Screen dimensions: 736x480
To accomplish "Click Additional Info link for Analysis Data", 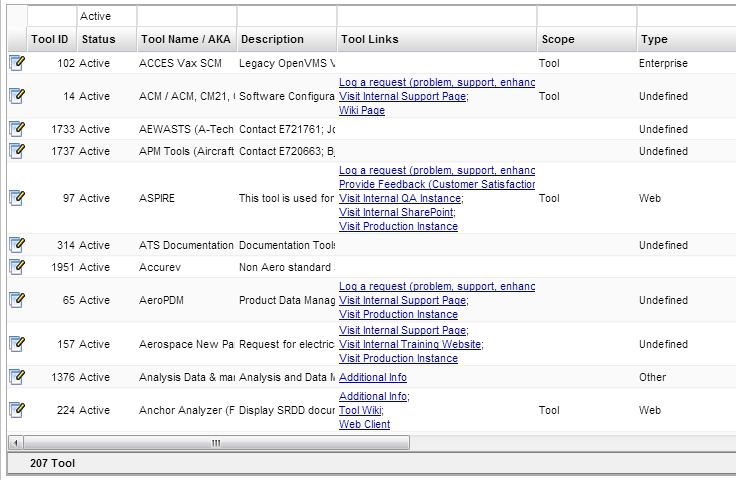I will tap(373, 377).
